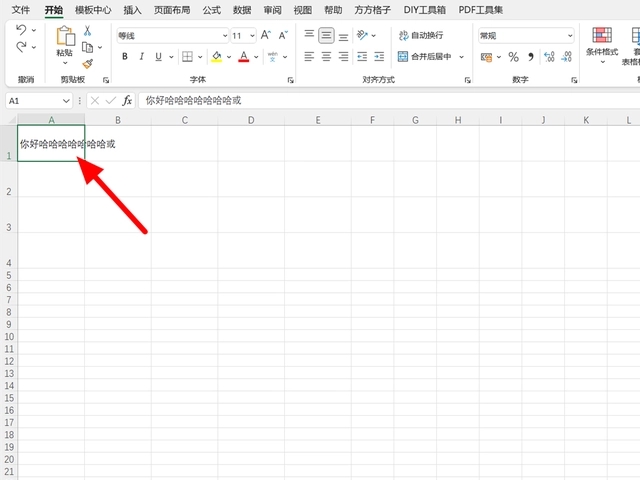Open 条件格式 conditional formatting
640x480 pixels.
point(602,45)
